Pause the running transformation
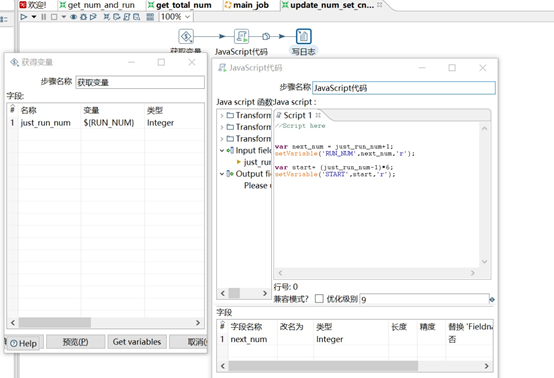The width and height of the screenshot is (554, 378). [x=44, y=17]
